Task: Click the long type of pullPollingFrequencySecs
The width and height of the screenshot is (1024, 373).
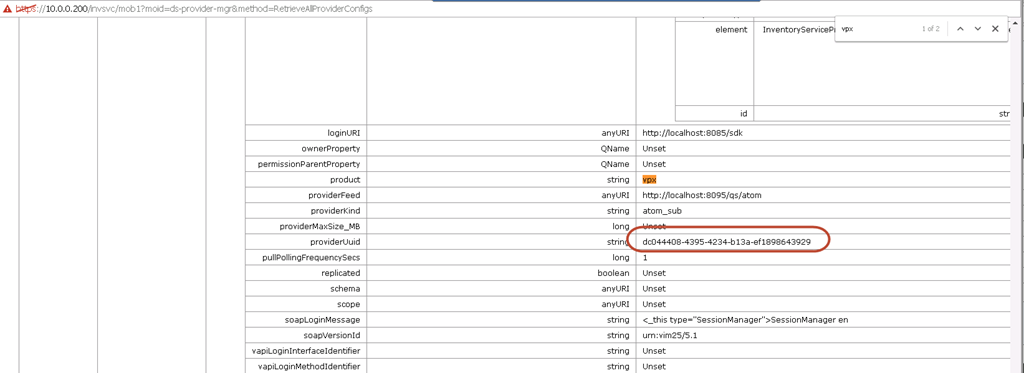Action: coord(622,257)
